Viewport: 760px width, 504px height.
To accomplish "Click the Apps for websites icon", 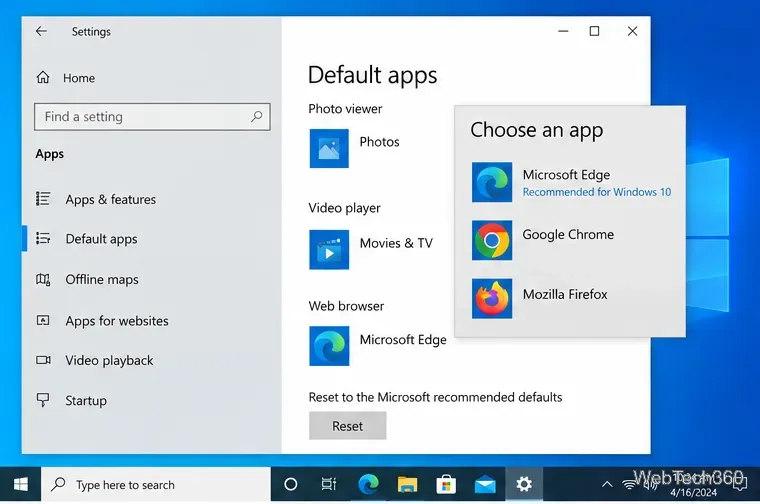I will [43, 320].
